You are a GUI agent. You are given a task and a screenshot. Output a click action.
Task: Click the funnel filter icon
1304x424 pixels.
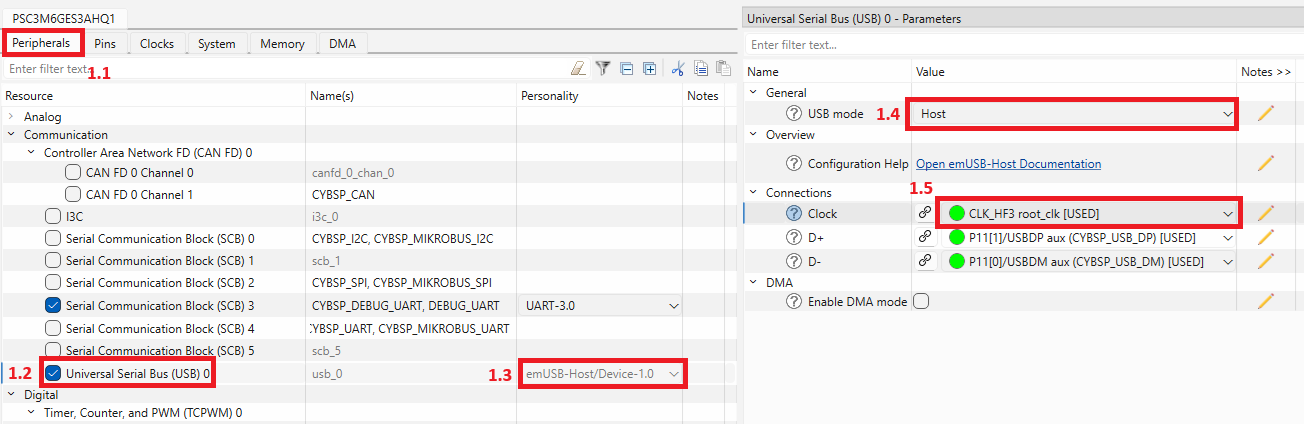603,69
